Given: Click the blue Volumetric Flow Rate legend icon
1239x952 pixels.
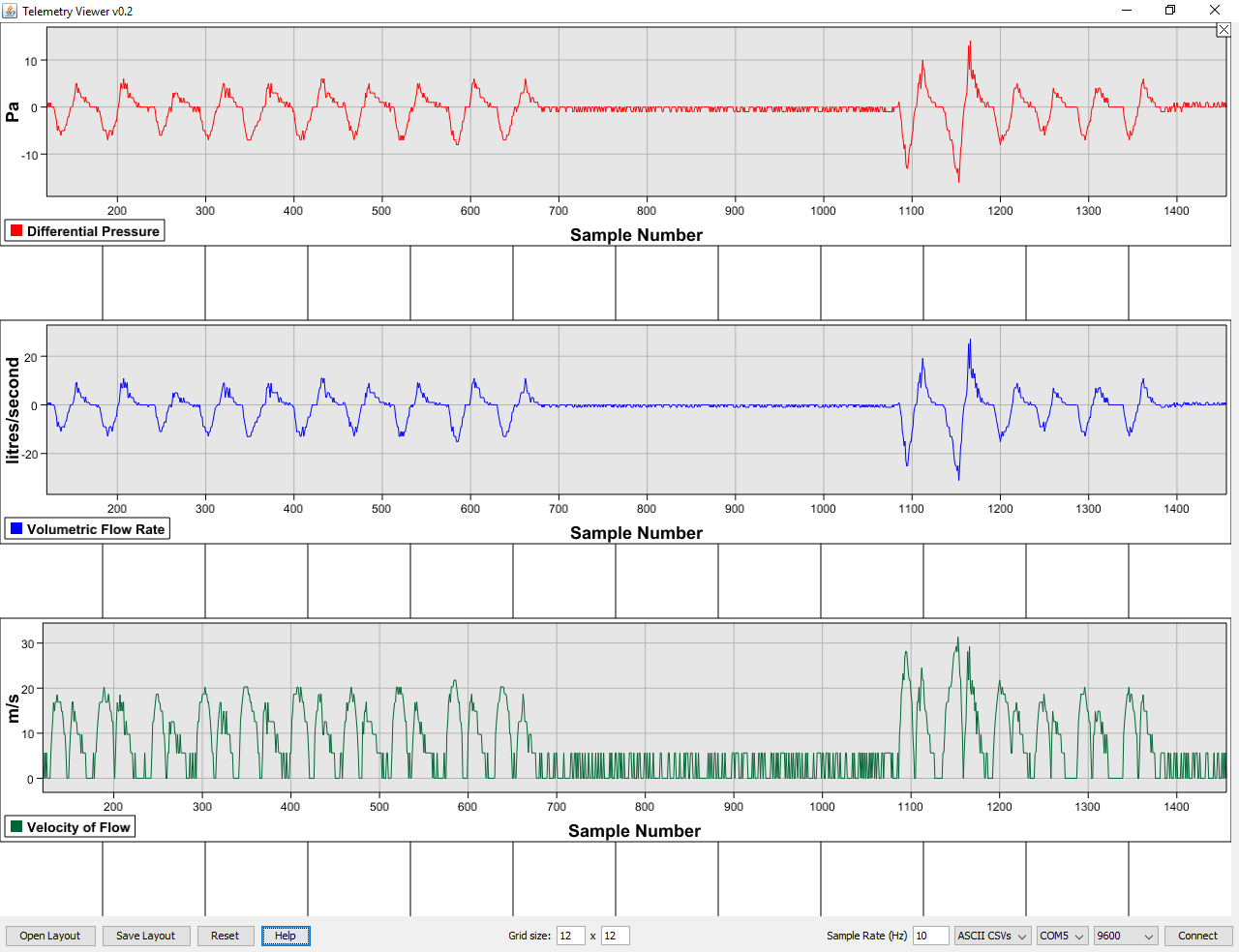Looking at the screenshot, I should 14,528.
